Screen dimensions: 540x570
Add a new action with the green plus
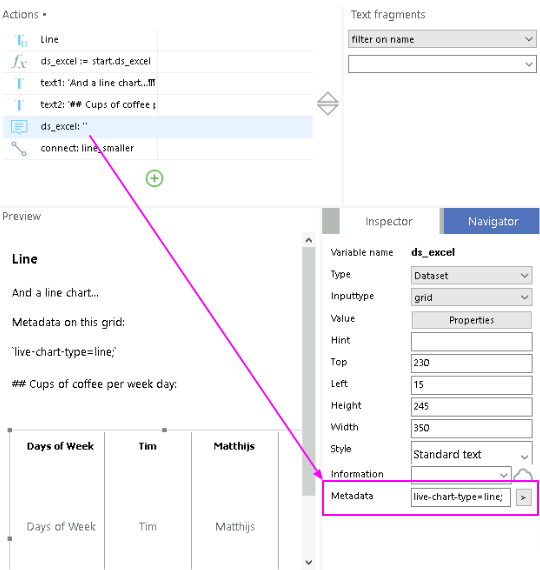pyautogui.click(x=155, y=178)
